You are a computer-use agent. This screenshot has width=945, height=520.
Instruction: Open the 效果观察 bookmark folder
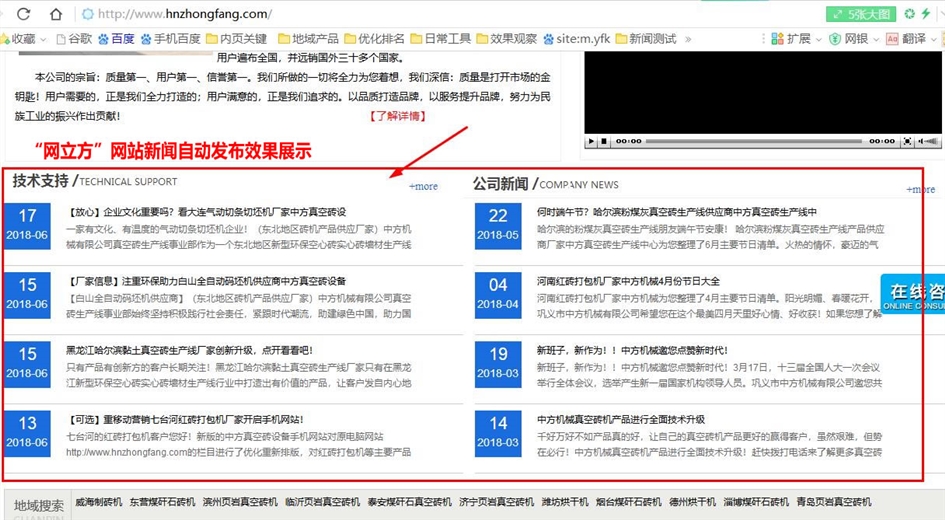pos(507,39)
